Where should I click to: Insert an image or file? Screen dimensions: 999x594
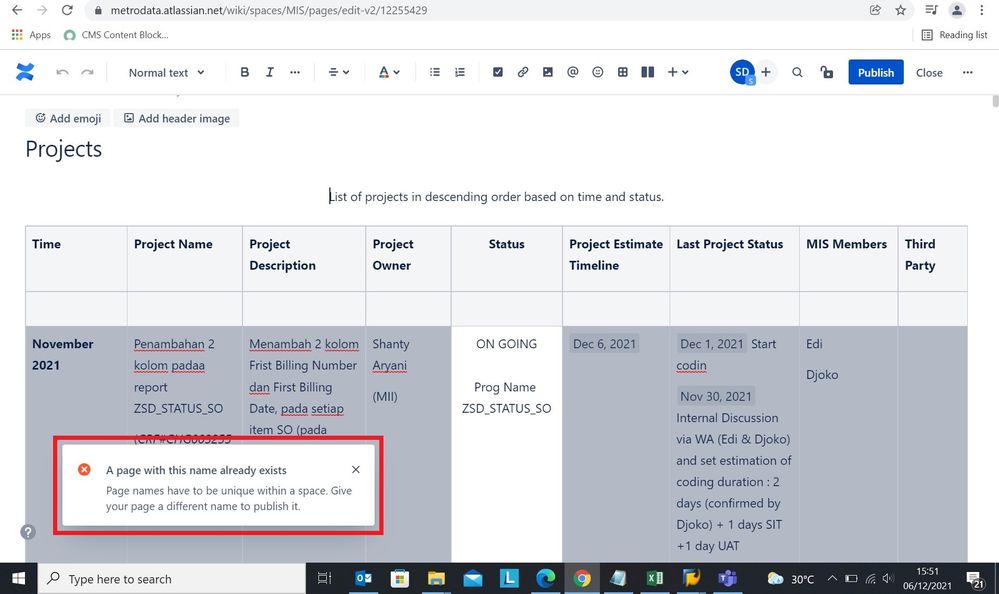point(547,72)
